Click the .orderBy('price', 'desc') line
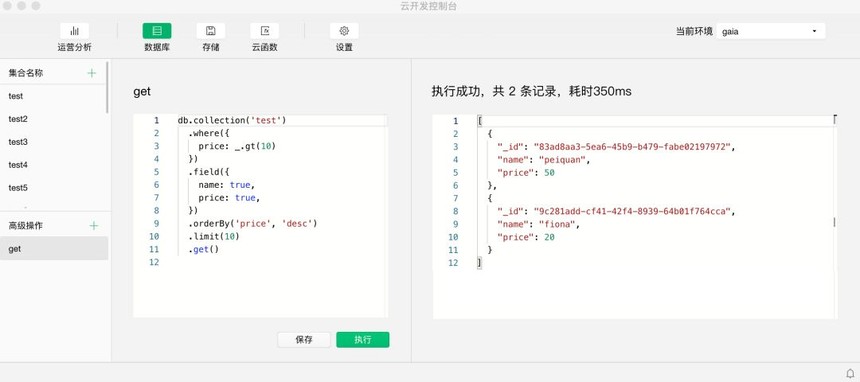Image resolution: width=860 pixels, height=382 pixels. pyautogui.click(x=253, y=223)
